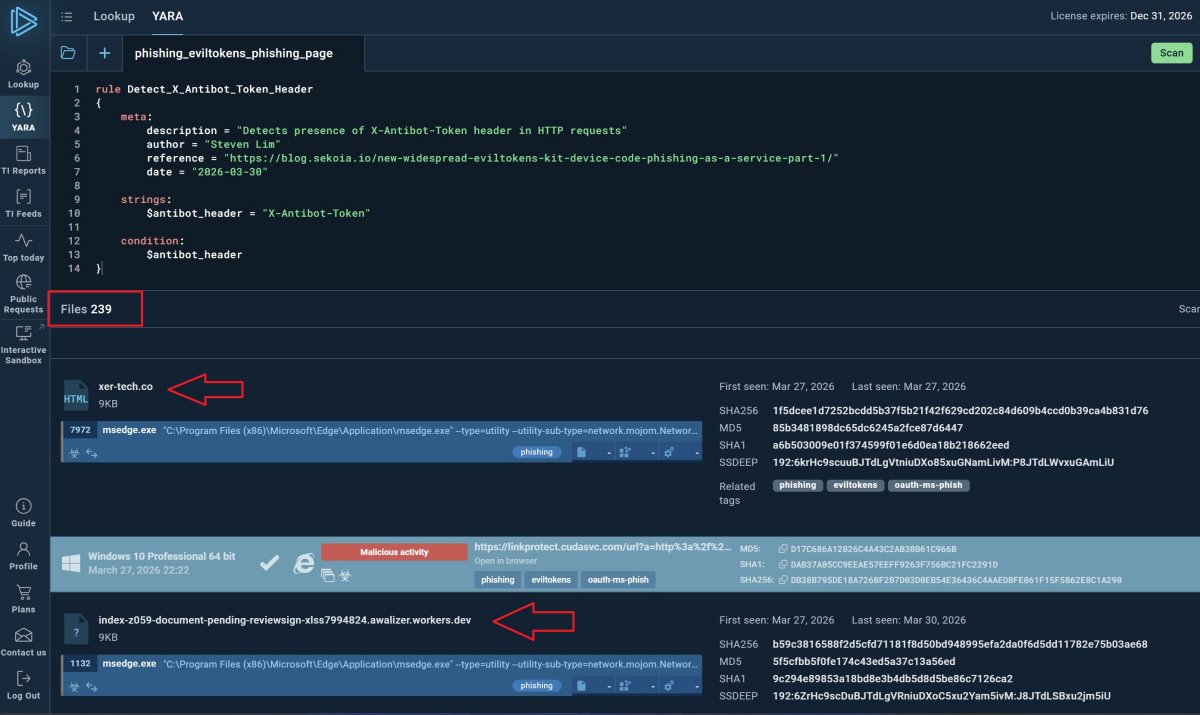The image size is (1200, 715).
Task: Open the Guide in sidebar
Action: click(23, 513)
